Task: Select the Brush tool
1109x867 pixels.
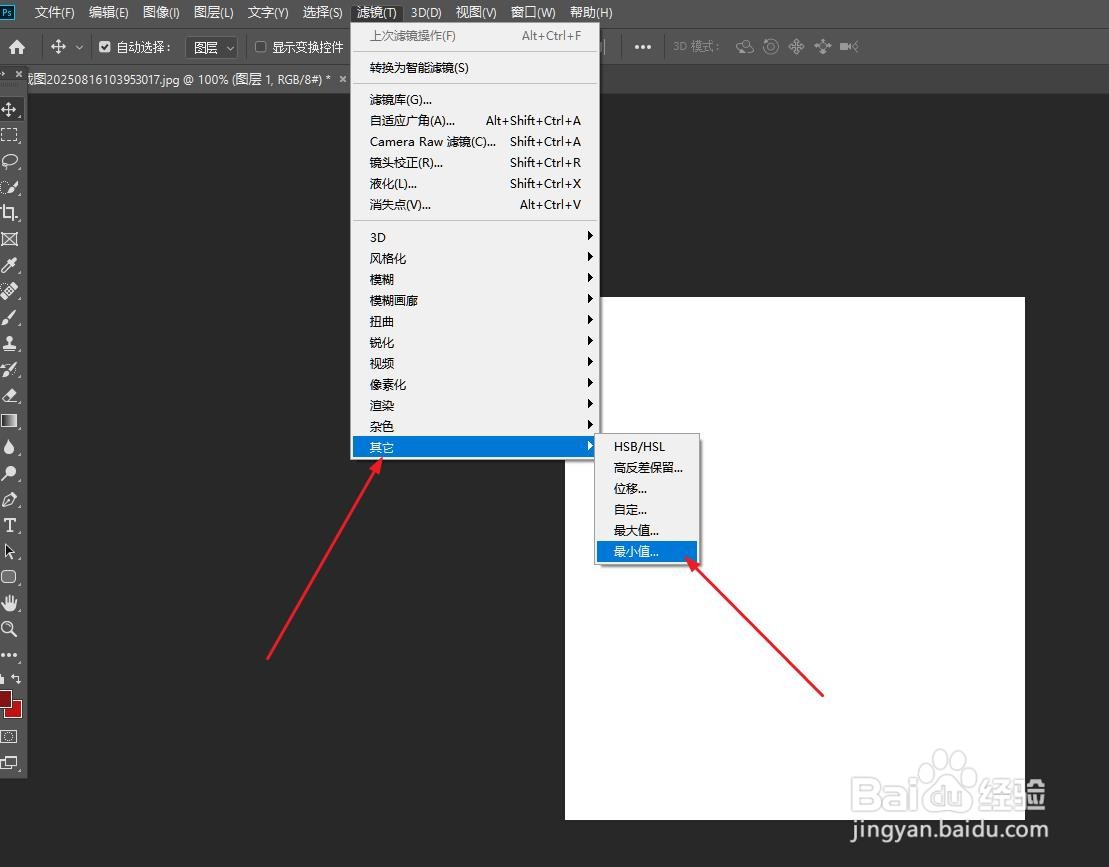Action: tap(10, 317)
